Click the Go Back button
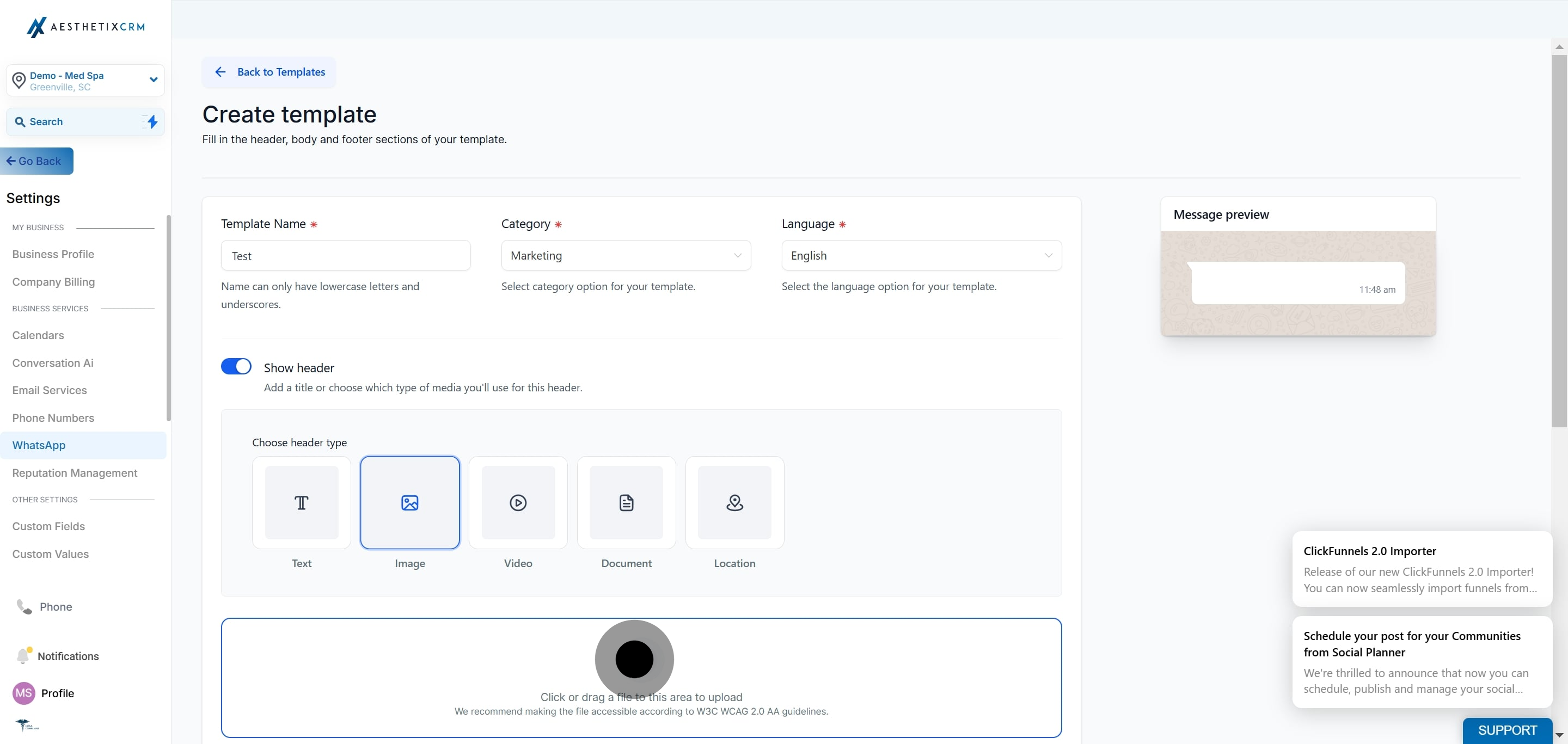 coord(36,161)
